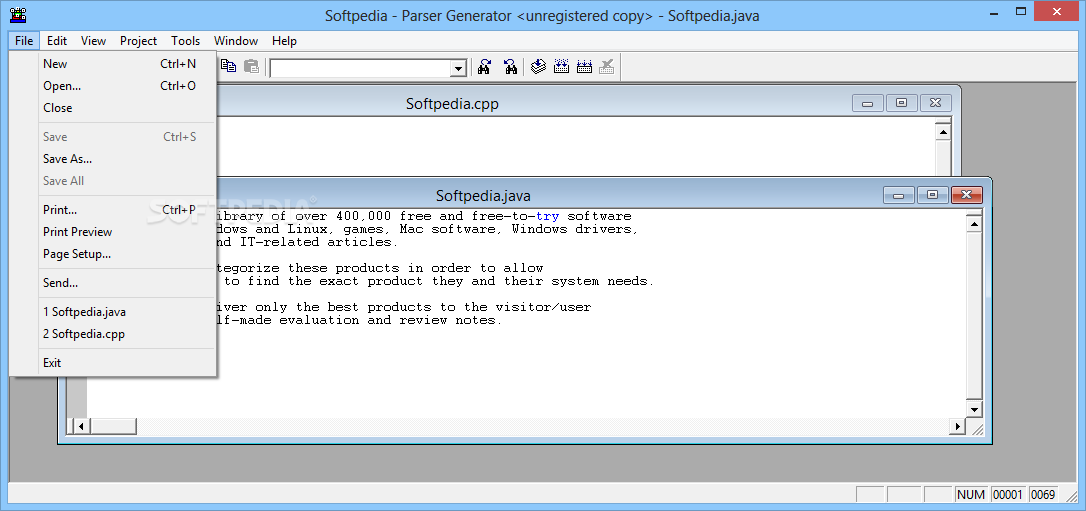The height and width of the screenshot is (511, 1086).
Task: Choose Exit from the File menu
Action: click(x=113, y=363)
